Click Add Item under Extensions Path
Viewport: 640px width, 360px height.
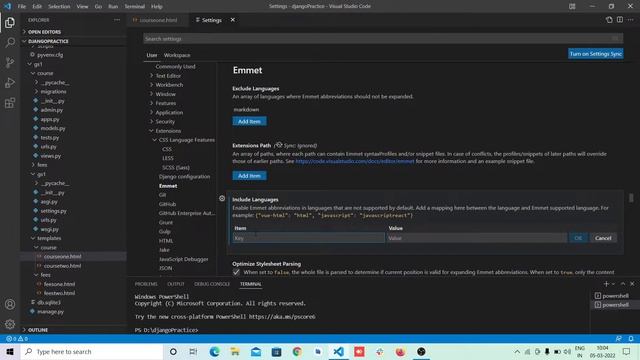(249, 176)
